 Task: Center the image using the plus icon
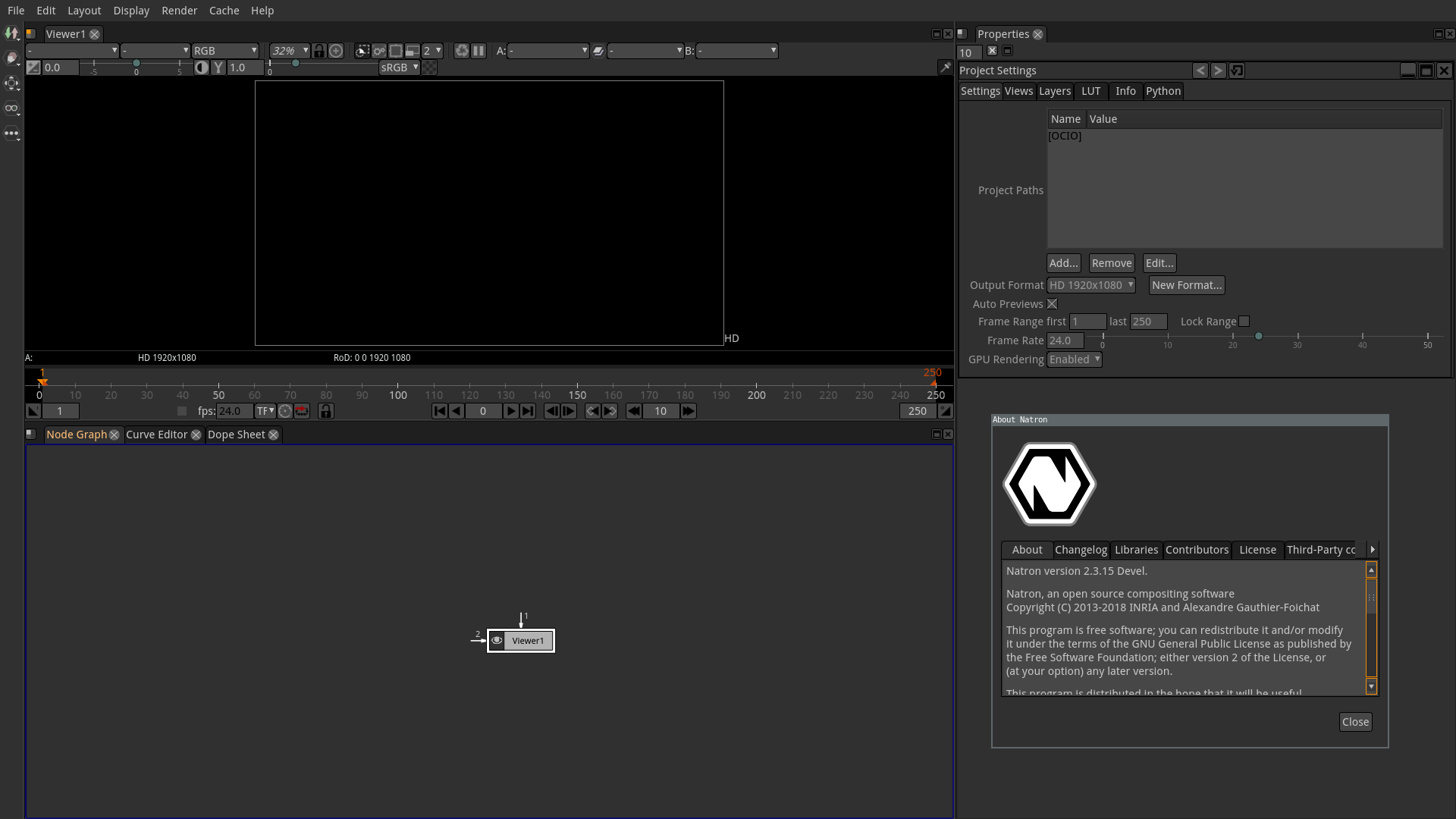(336, 51)
